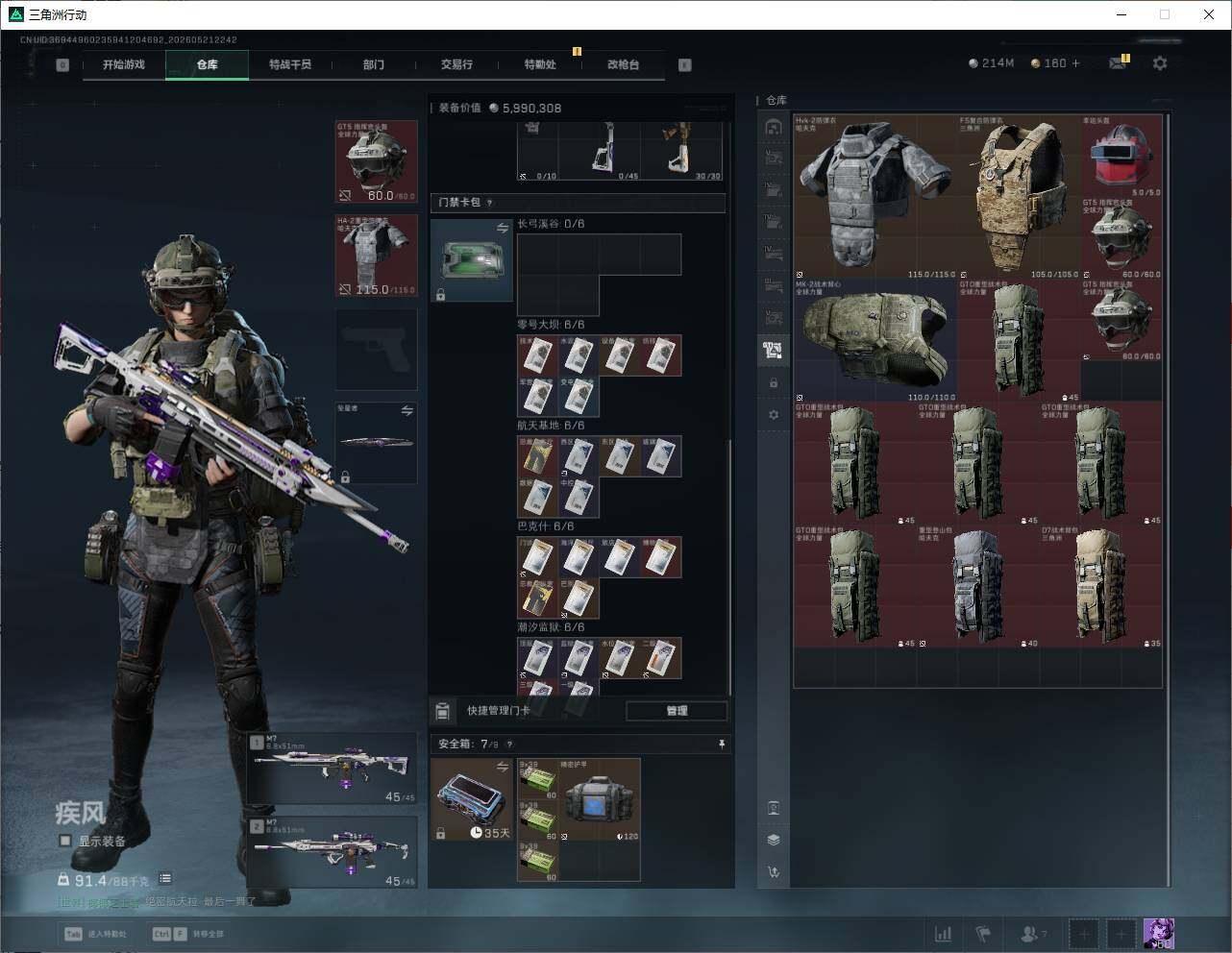This screenshot has width=1232, height=953.
Task: Select the equipped GT5 helmet slot
Action: tap(377, 161)
